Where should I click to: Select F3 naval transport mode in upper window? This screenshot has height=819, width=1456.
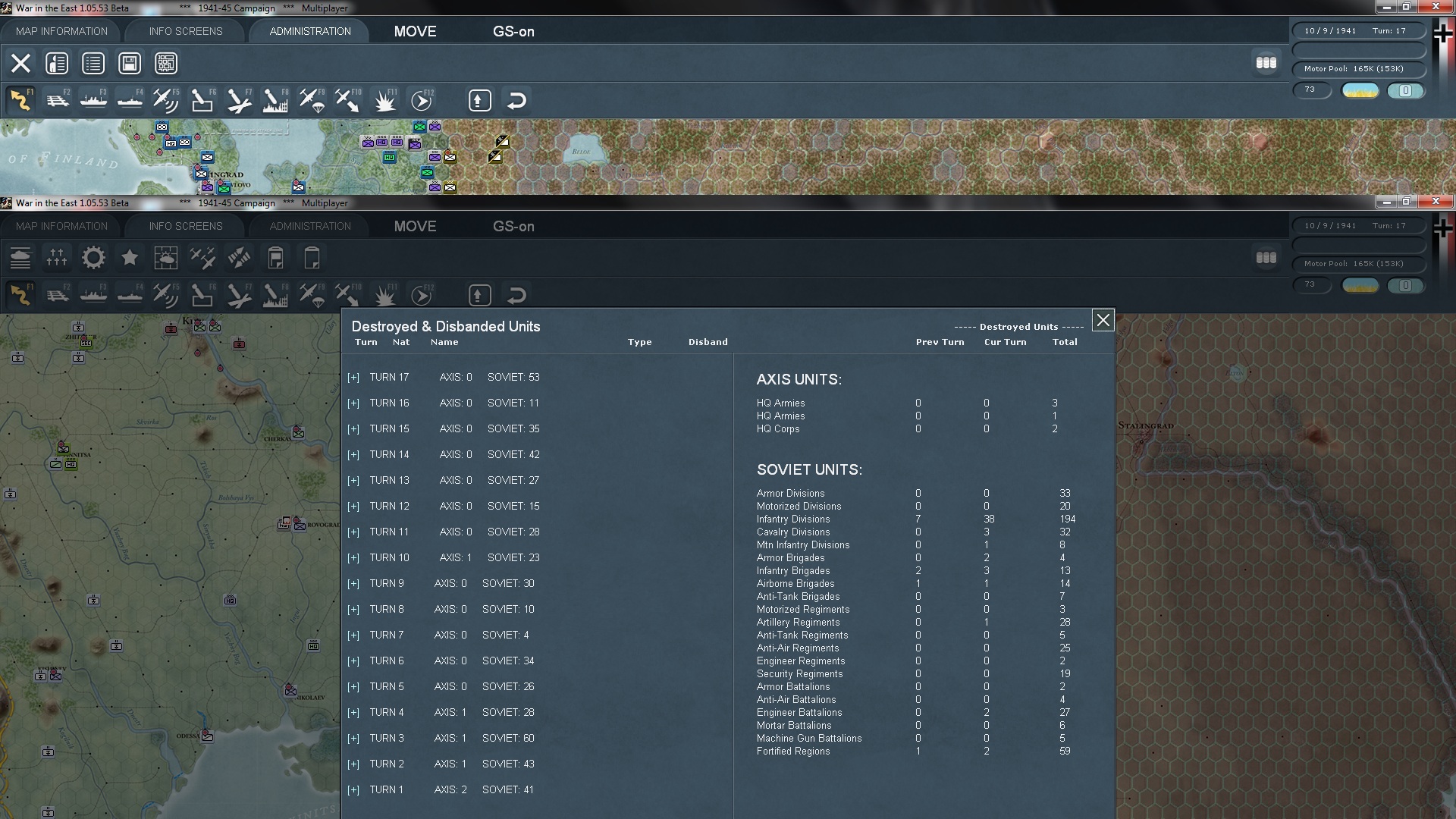(94, 100)
